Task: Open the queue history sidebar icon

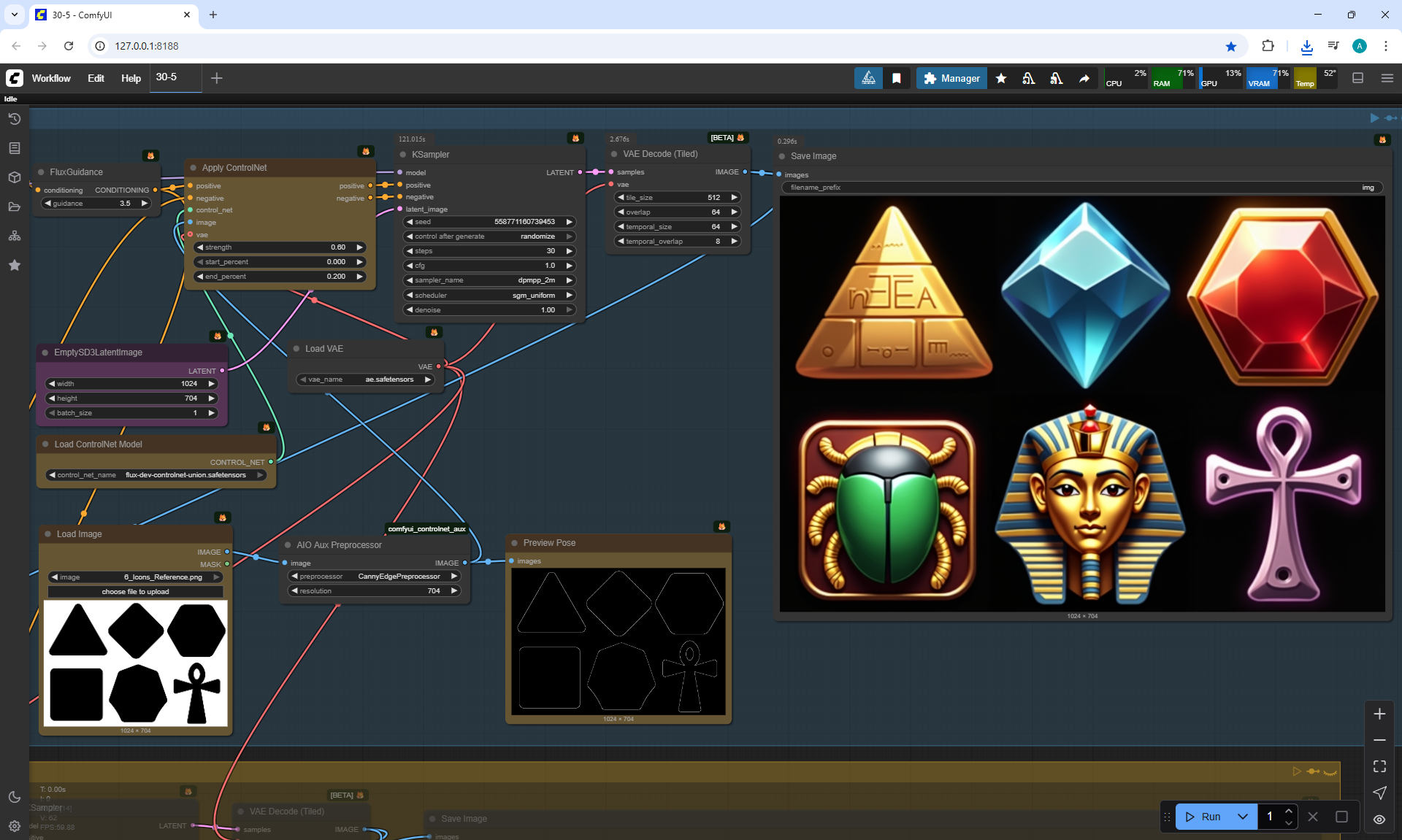Action: (15, 119)
